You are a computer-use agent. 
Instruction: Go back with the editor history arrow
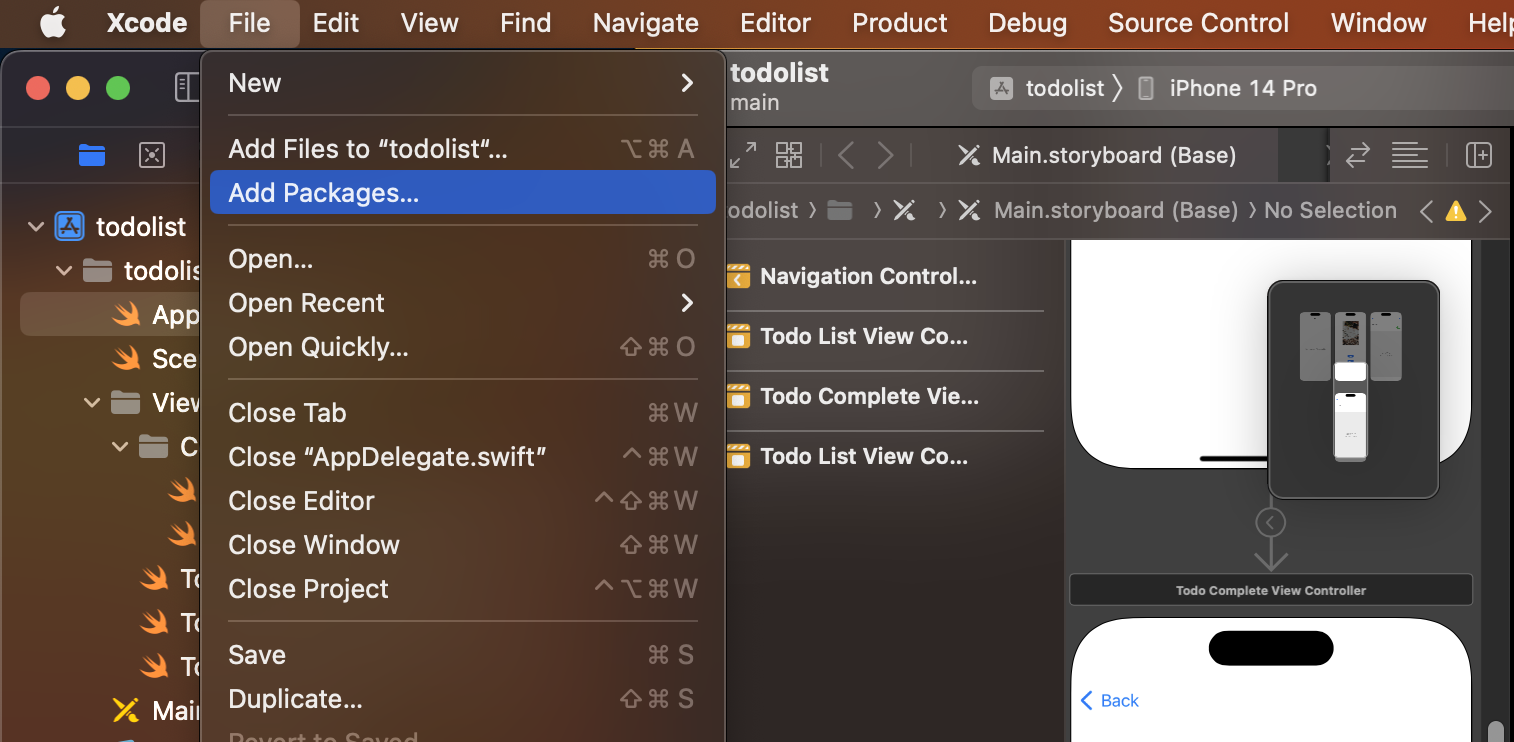tap(846, 155)
